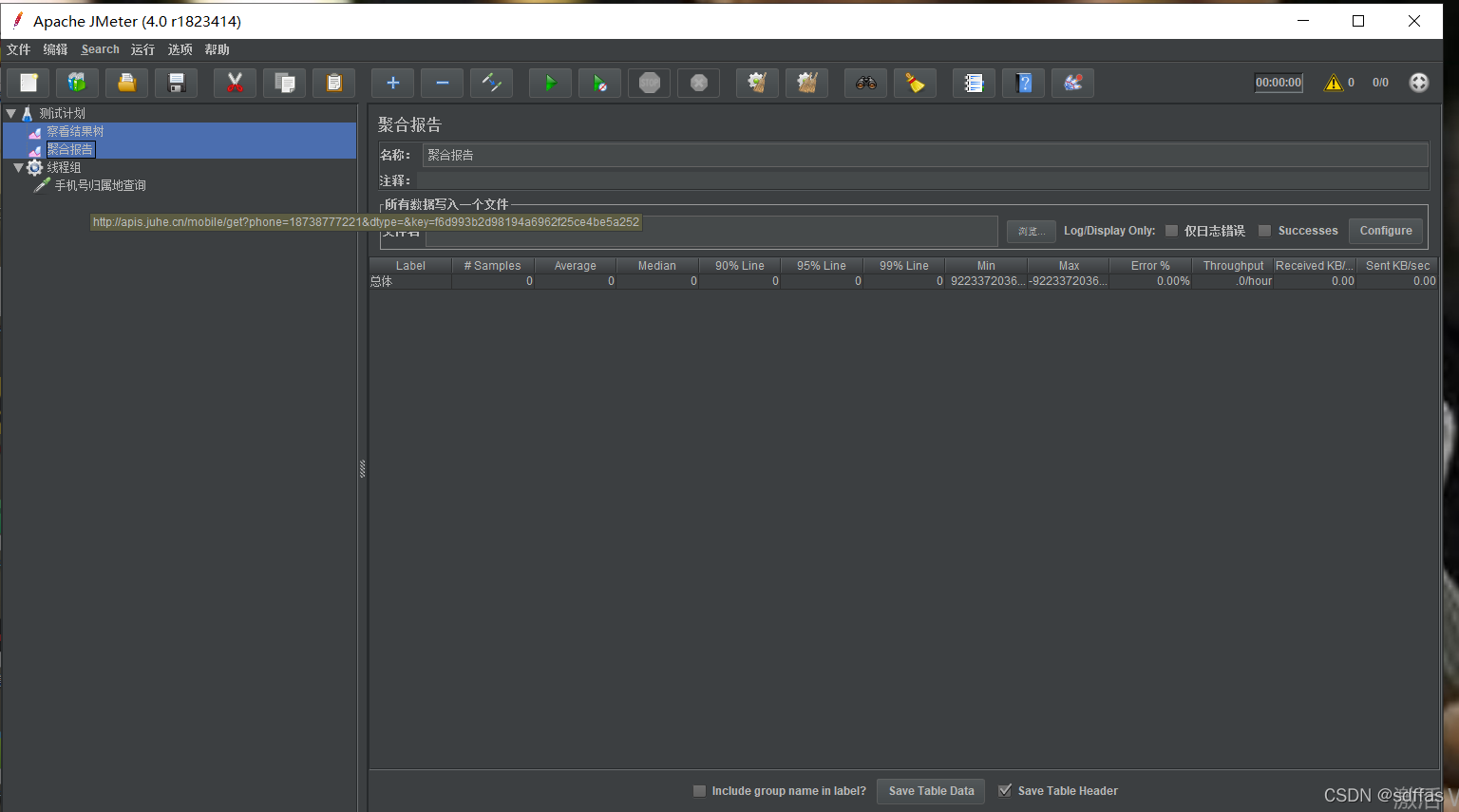Click the 名称 name input field
Screen dimensions: 1459x812
pos(925,155)
